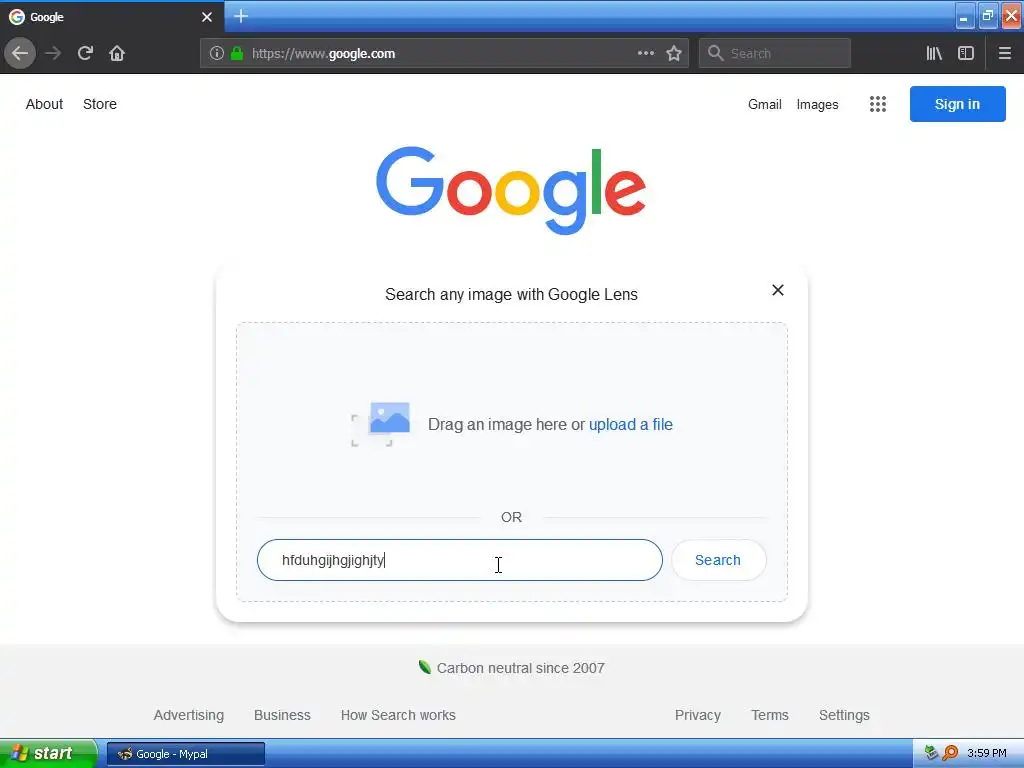Open the Advertising footer link
1024x768 pixels.
coord(189,715)
